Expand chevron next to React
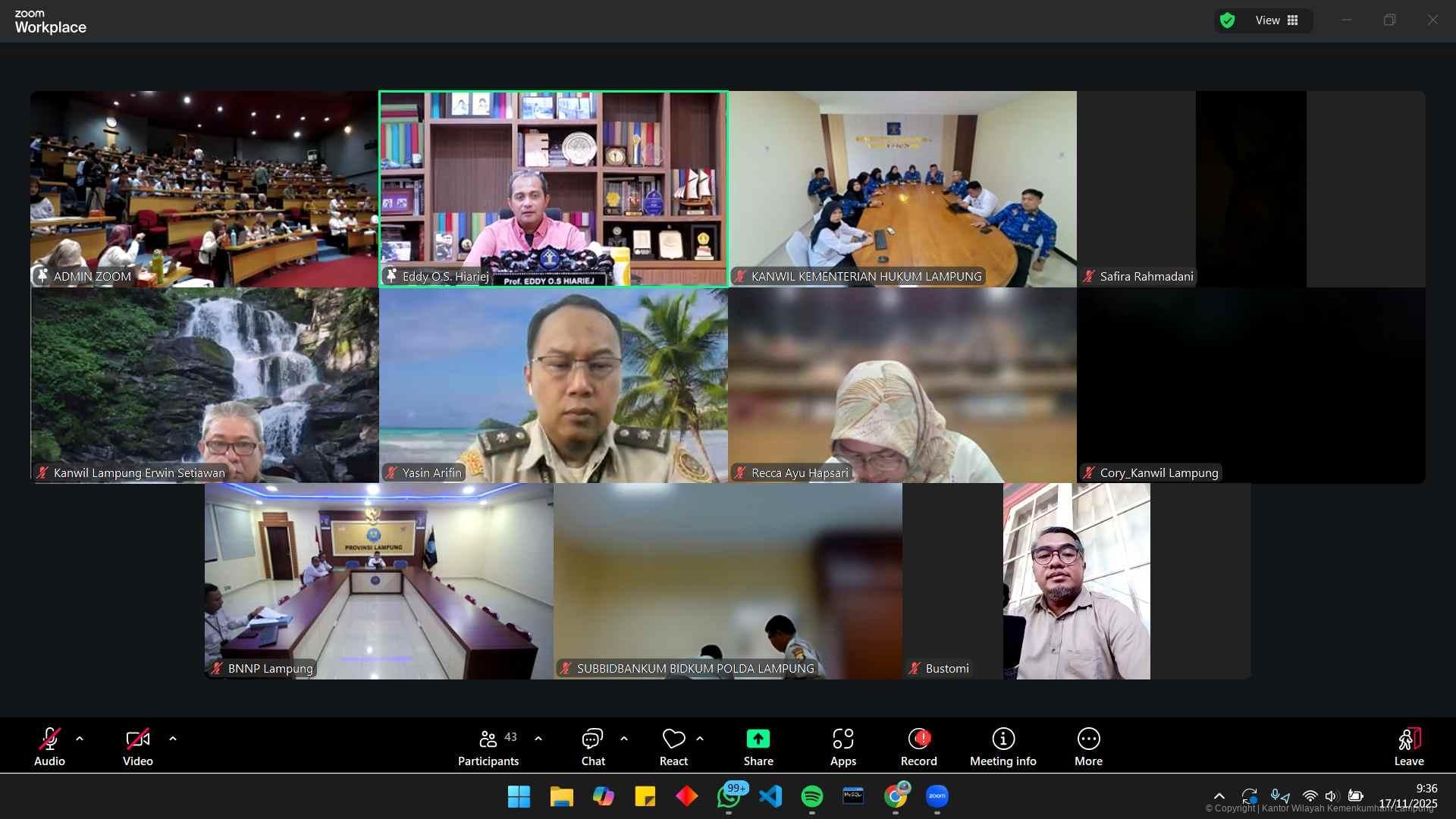The image size is (1456, 819). point(700,739)
